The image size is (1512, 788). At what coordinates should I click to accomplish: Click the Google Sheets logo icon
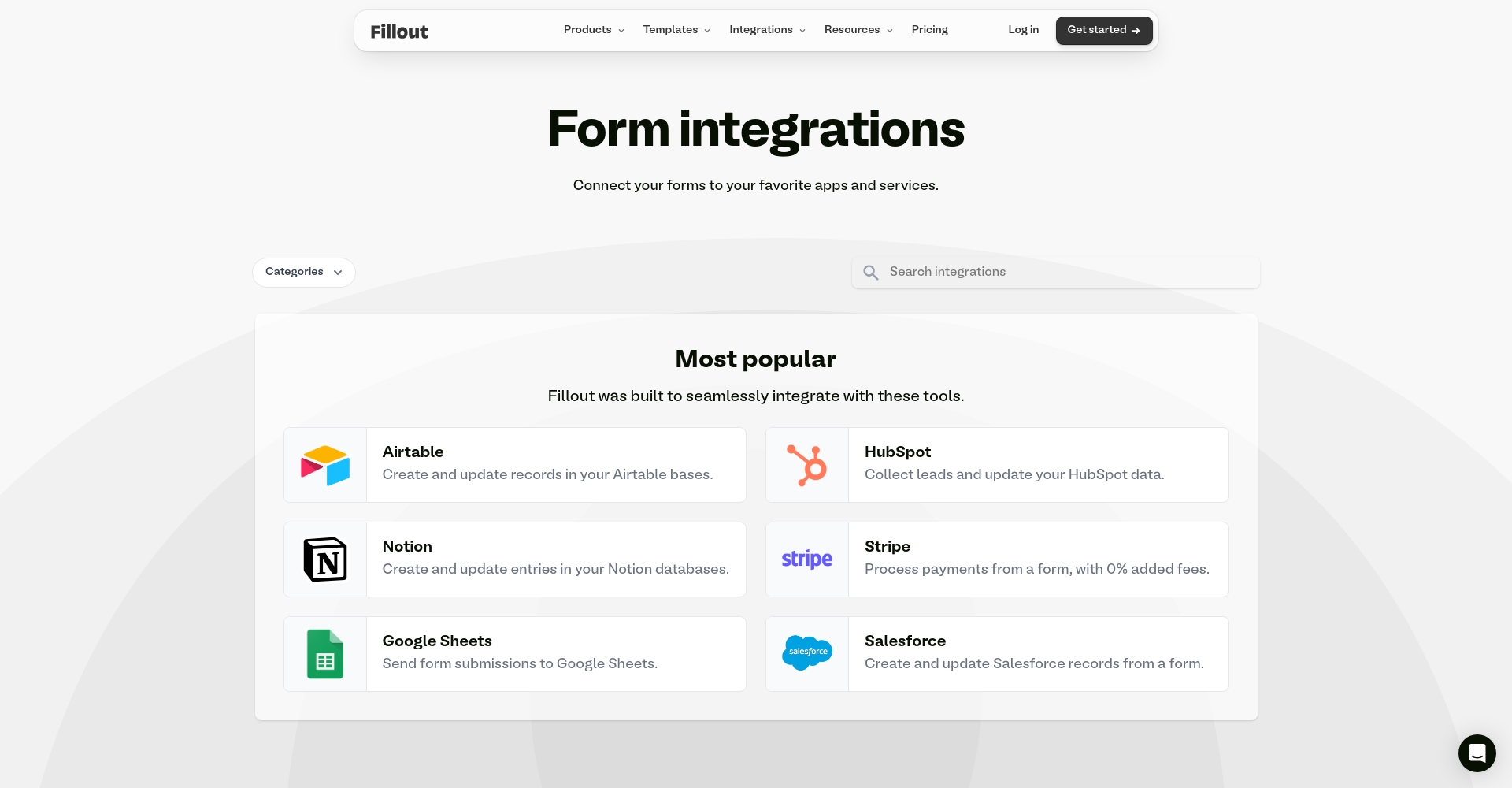[x=325, y=654]
